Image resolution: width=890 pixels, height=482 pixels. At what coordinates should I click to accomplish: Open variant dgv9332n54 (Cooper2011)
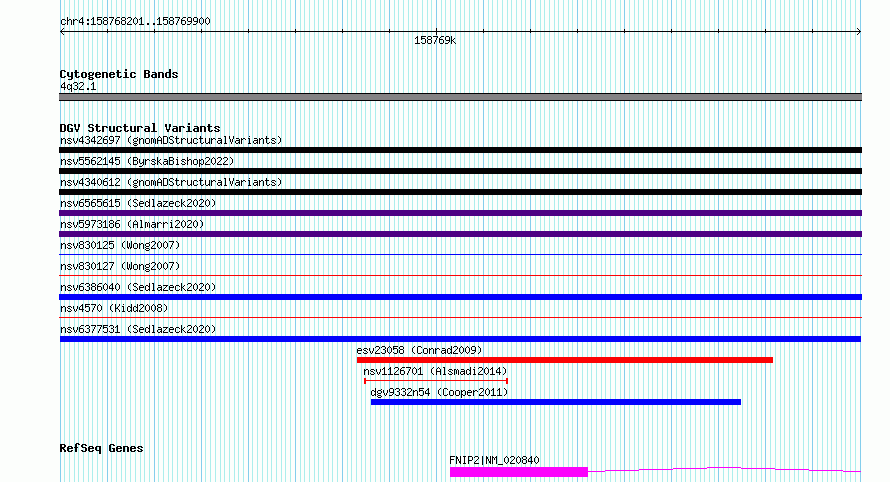[x=439, y=392]
